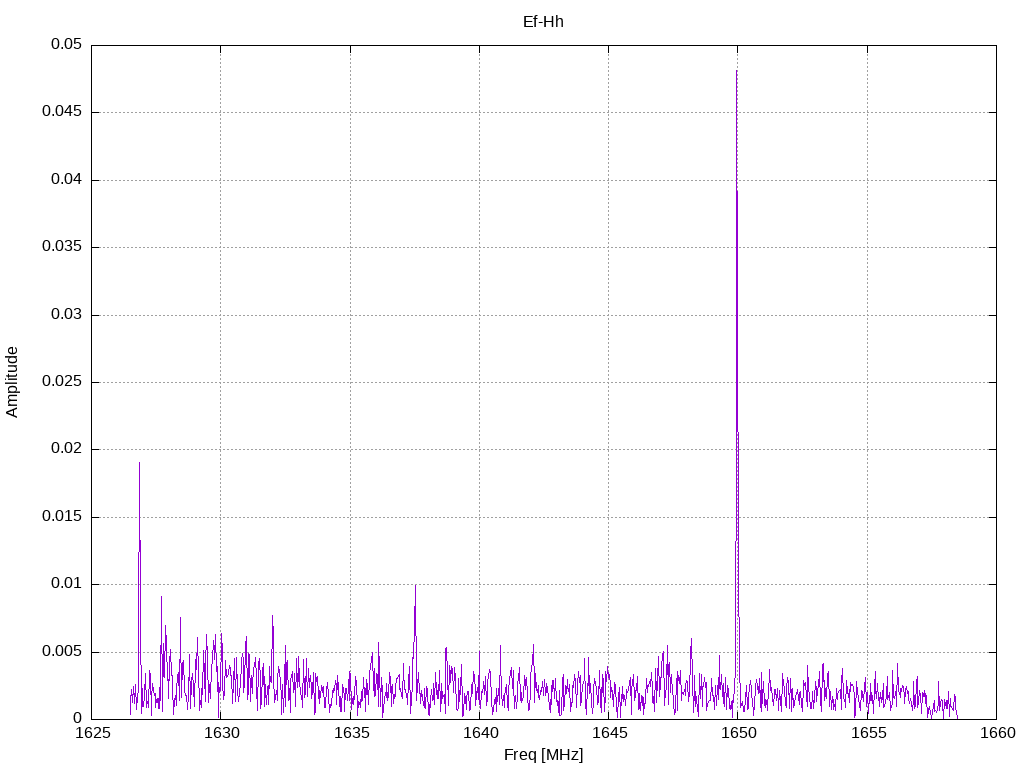Click the 1625 x-axis tick label
The width and height of the screenshot is (1024, 768).
click(x=92, y=733)
